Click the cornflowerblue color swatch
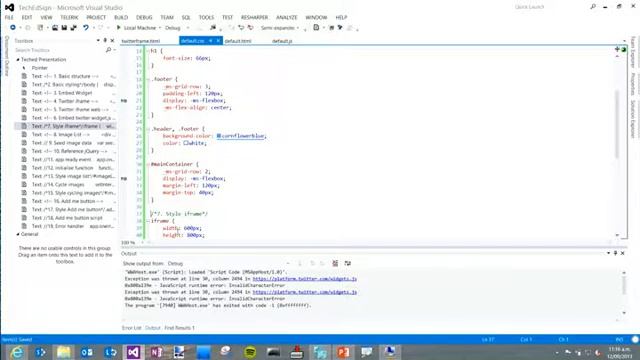Image resolution: width=640 pixels, height=360 pixels. click(x=218, y=136)
